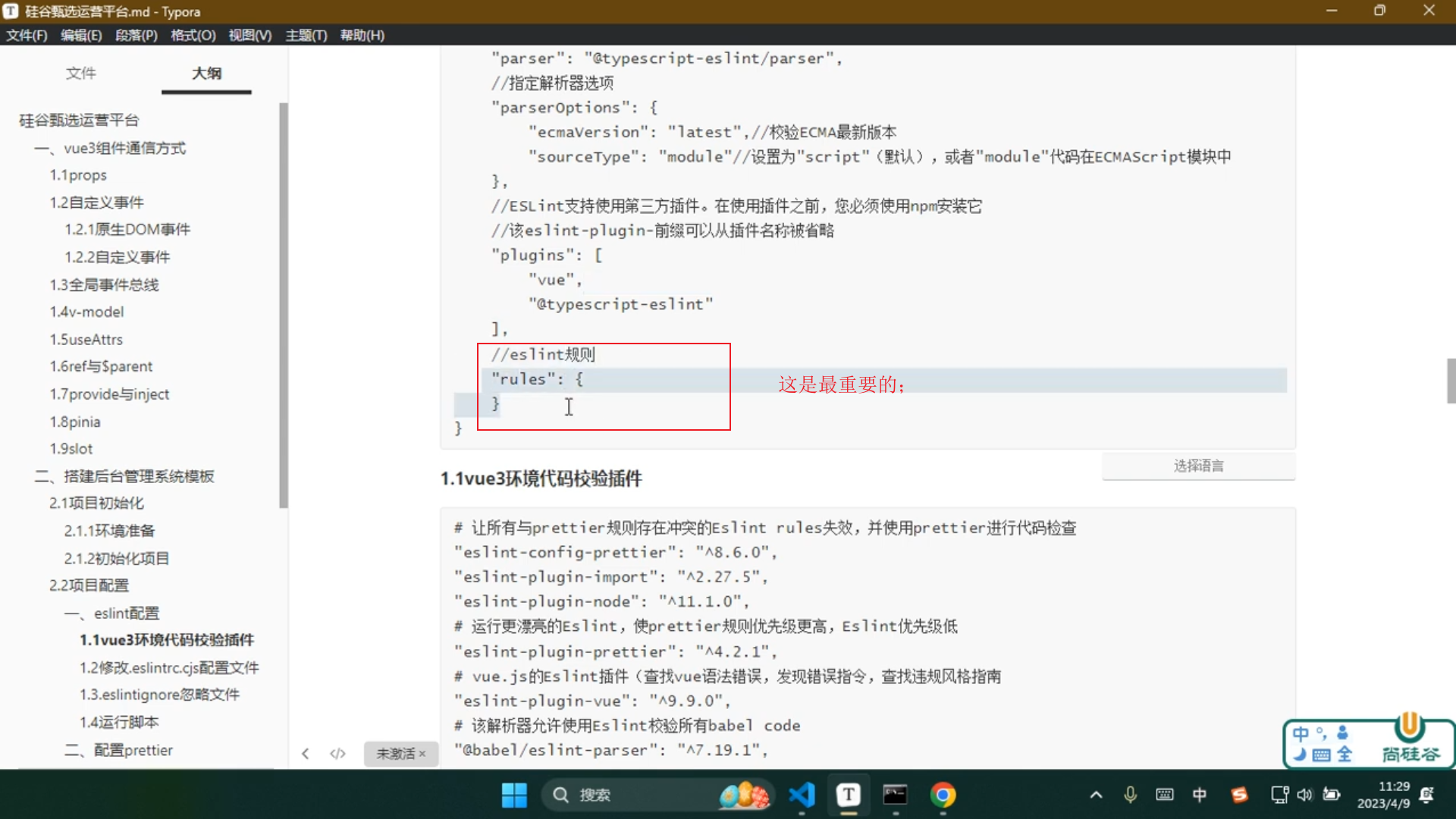Open 1.2.1原生DOM事件 outline entry
The width and height of the screenshot is (1456, 819).
(127, 229)
